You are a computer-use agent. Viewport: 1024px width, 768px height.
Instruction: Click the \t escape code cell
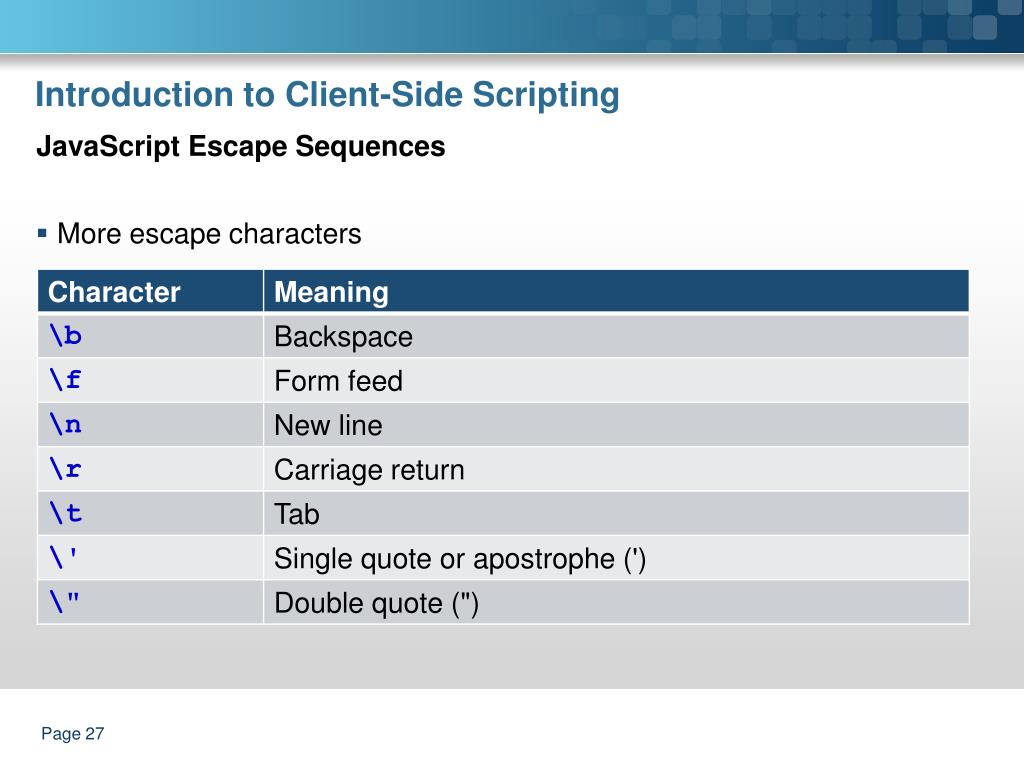pos(150,514)
